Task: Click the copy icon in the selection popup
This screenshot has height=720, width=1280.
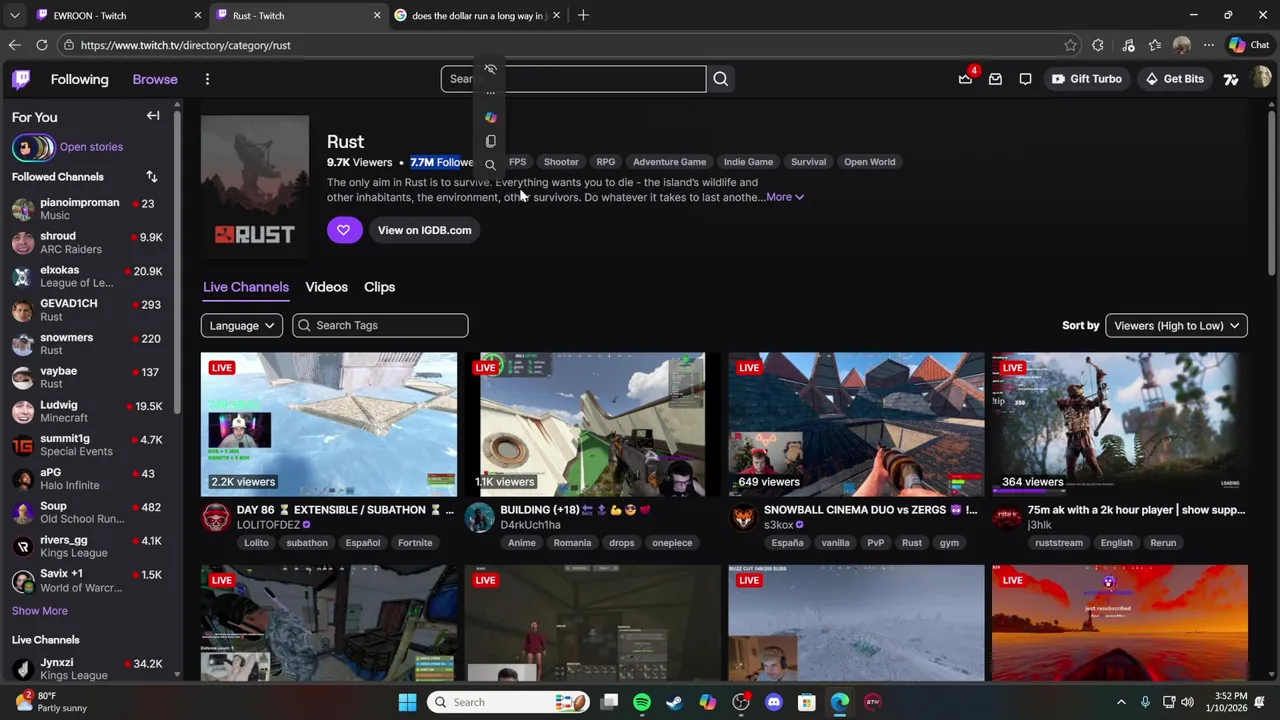Action: (490, 142)
